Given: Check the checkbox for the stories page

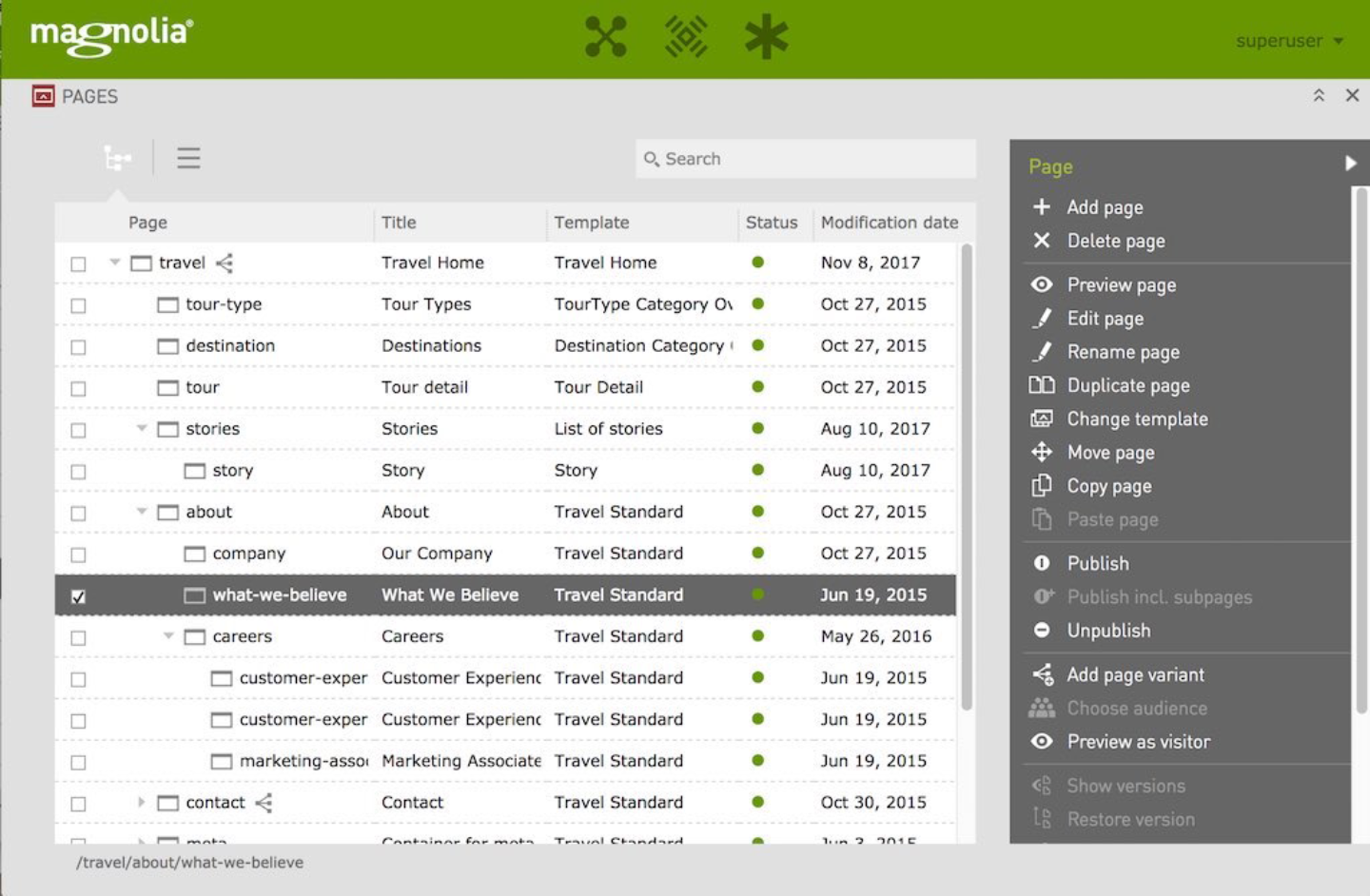Looking at the screenshot, I should click(79, 428).
